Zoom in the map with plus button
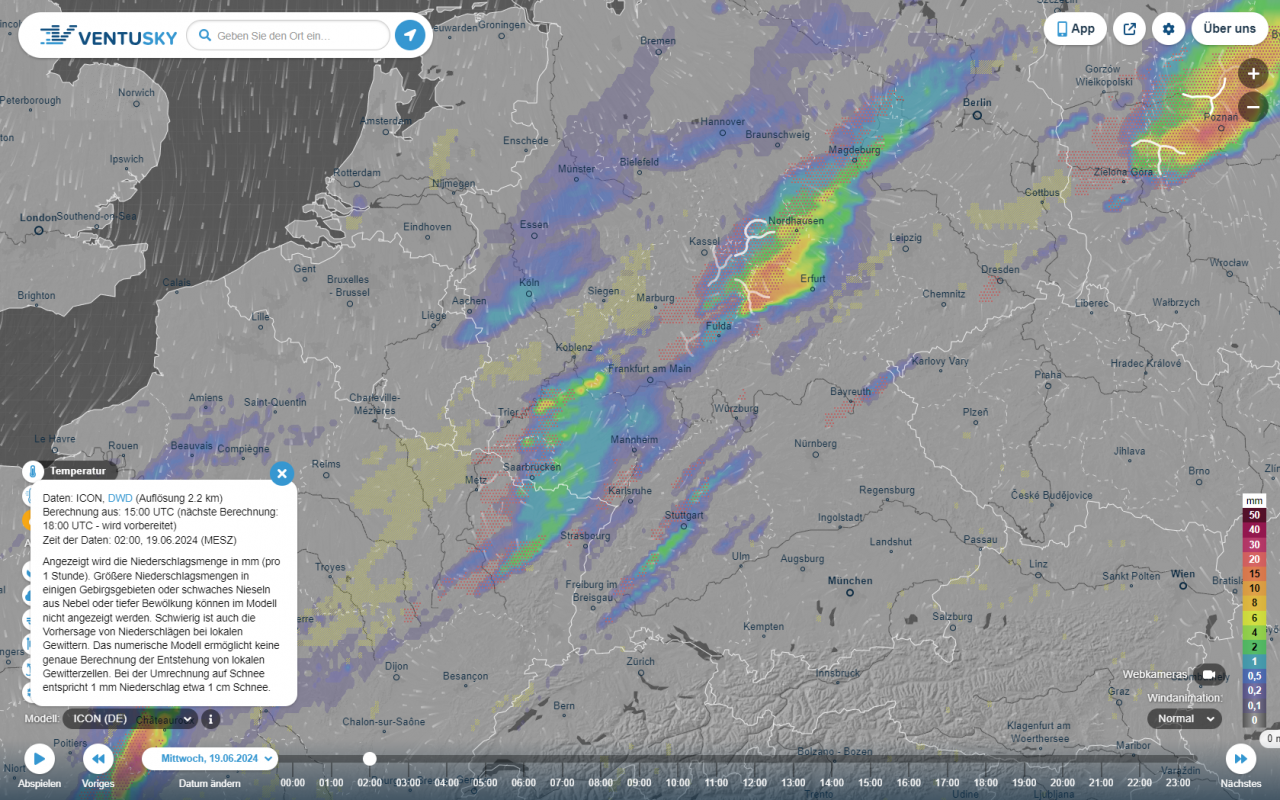1280x800 pixels. coord(1253,73)
